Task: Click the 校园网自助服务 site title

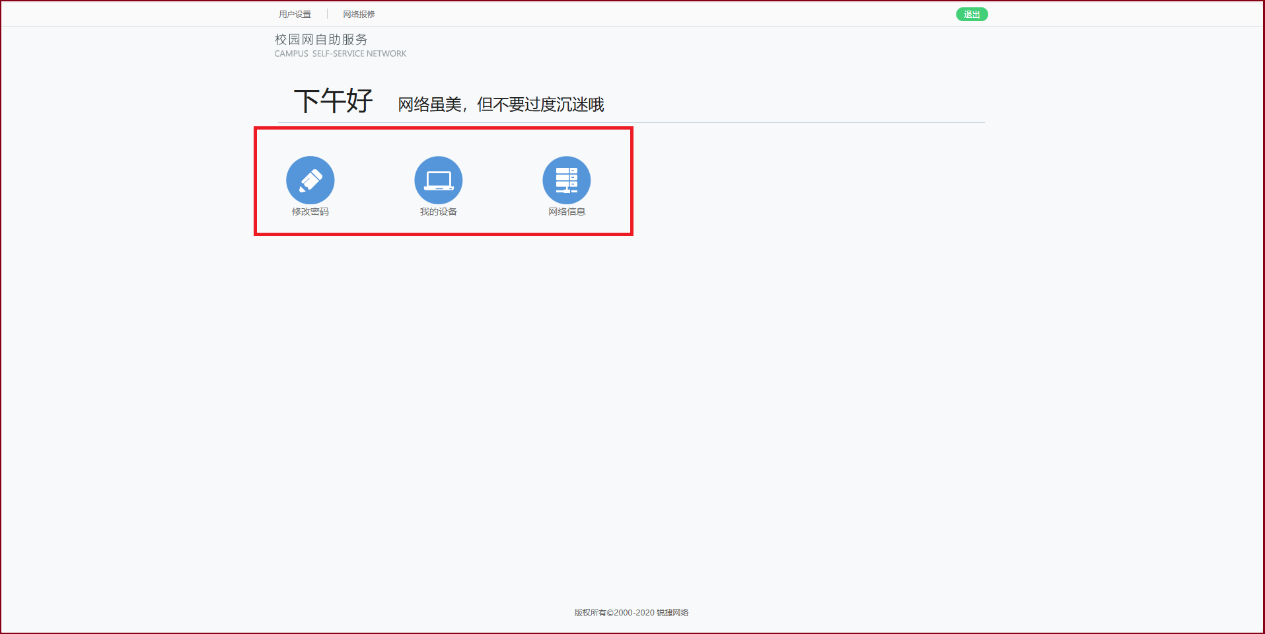Action: point(321,39)
